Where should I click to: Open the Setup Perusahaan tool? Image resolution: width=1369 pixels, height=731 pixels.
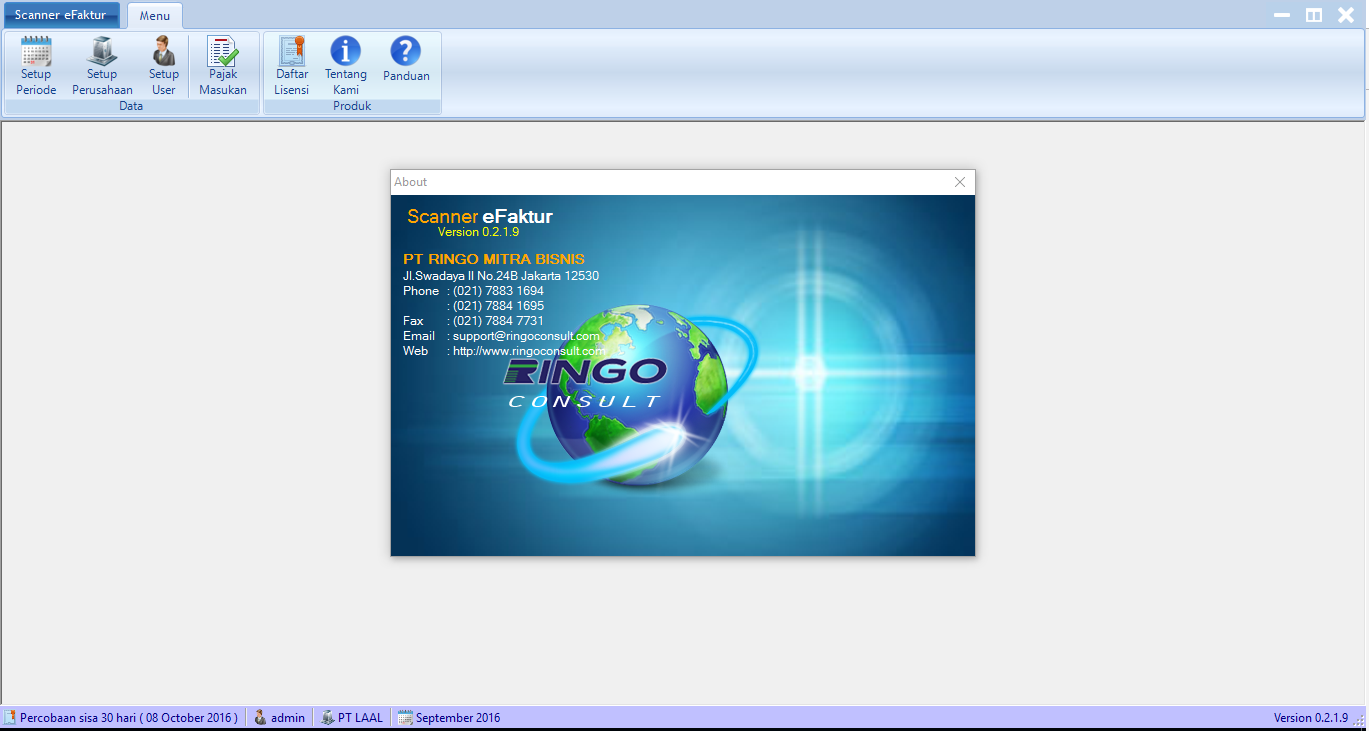(102, 66)
